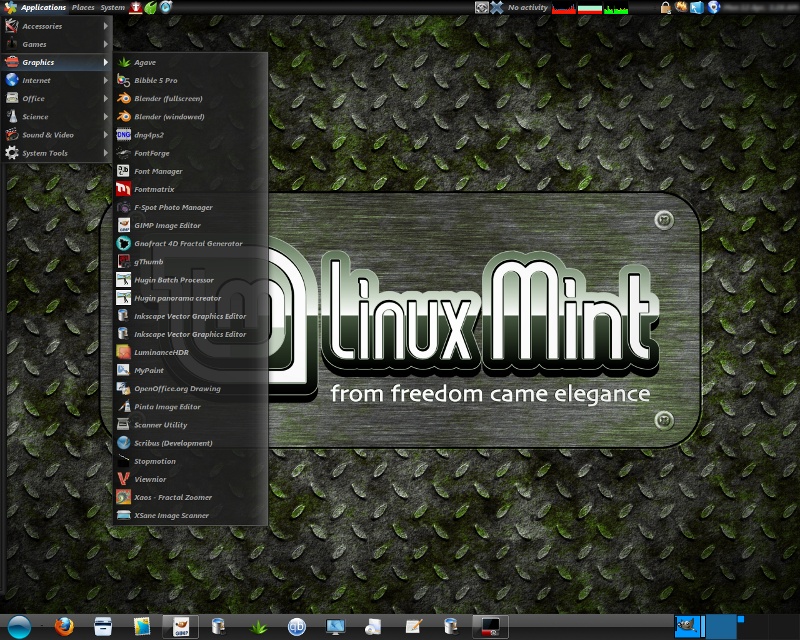Switch to first workspace showing GIMP
The height and width of the screenshot is (640, 800).
coord(689,626)
